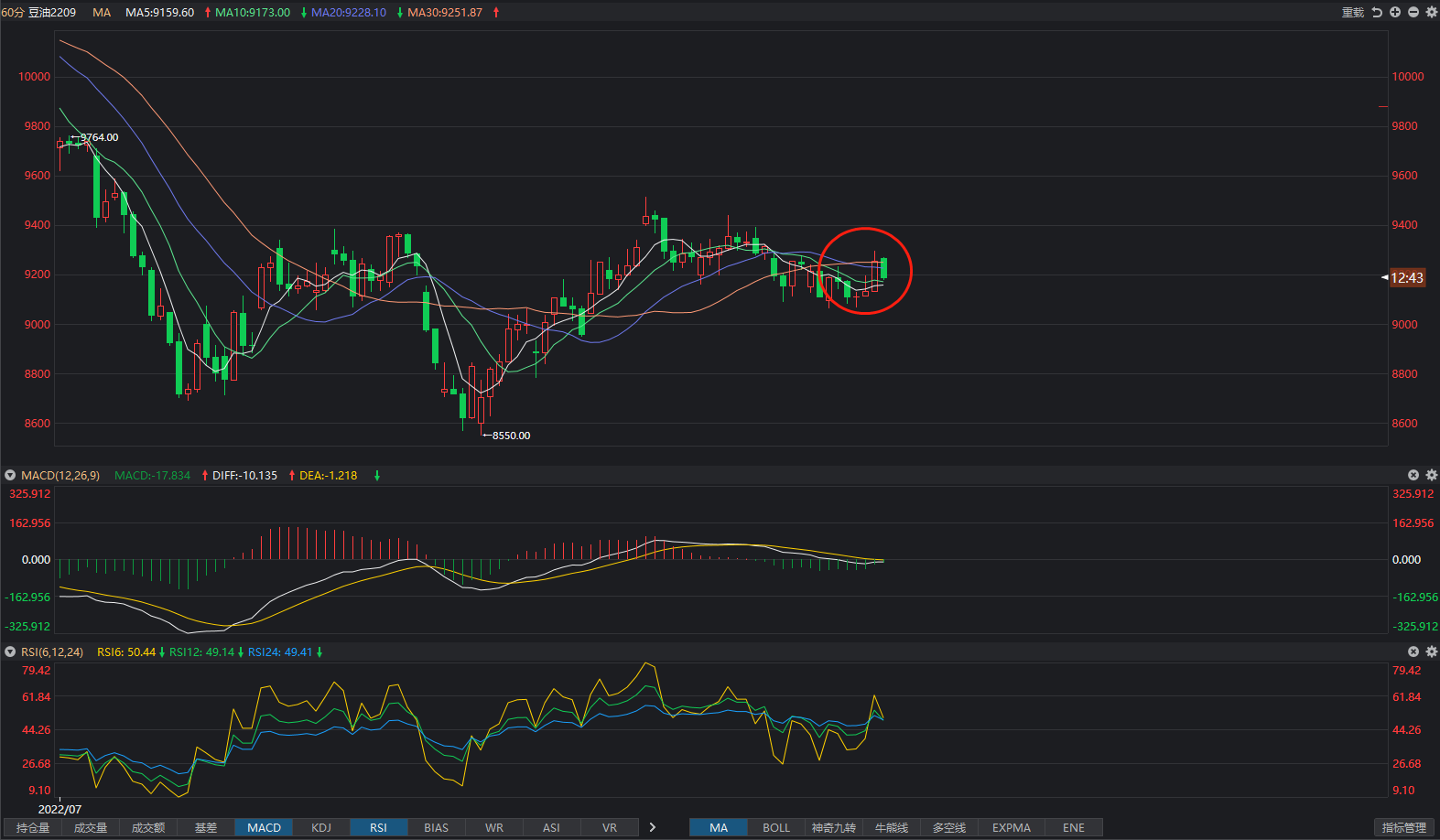Zoom out with the minus circle icon

coord(1413,12)
